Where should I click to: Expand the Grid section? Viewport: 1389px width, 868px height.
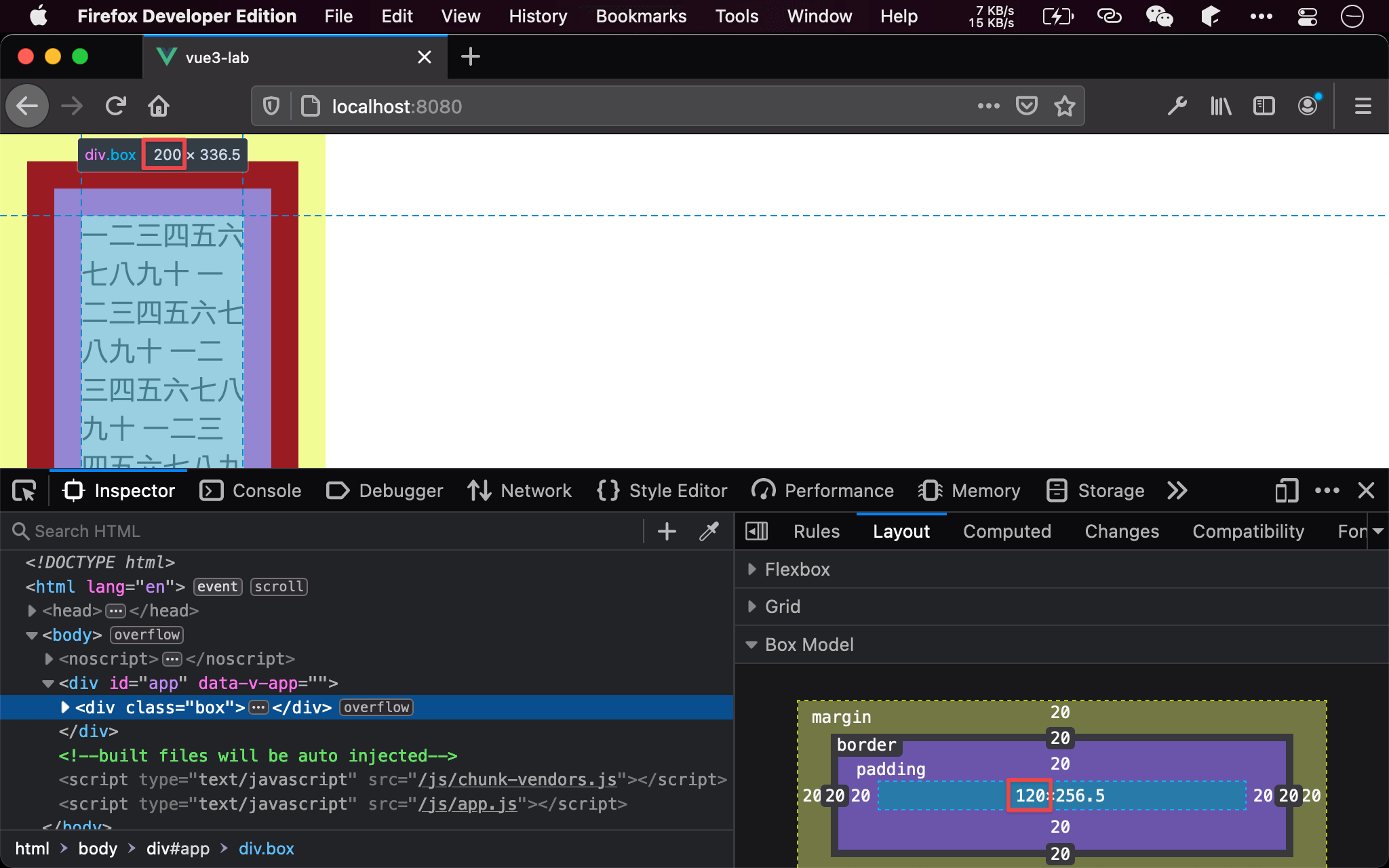pyautogui.click(x=782, y=607)
